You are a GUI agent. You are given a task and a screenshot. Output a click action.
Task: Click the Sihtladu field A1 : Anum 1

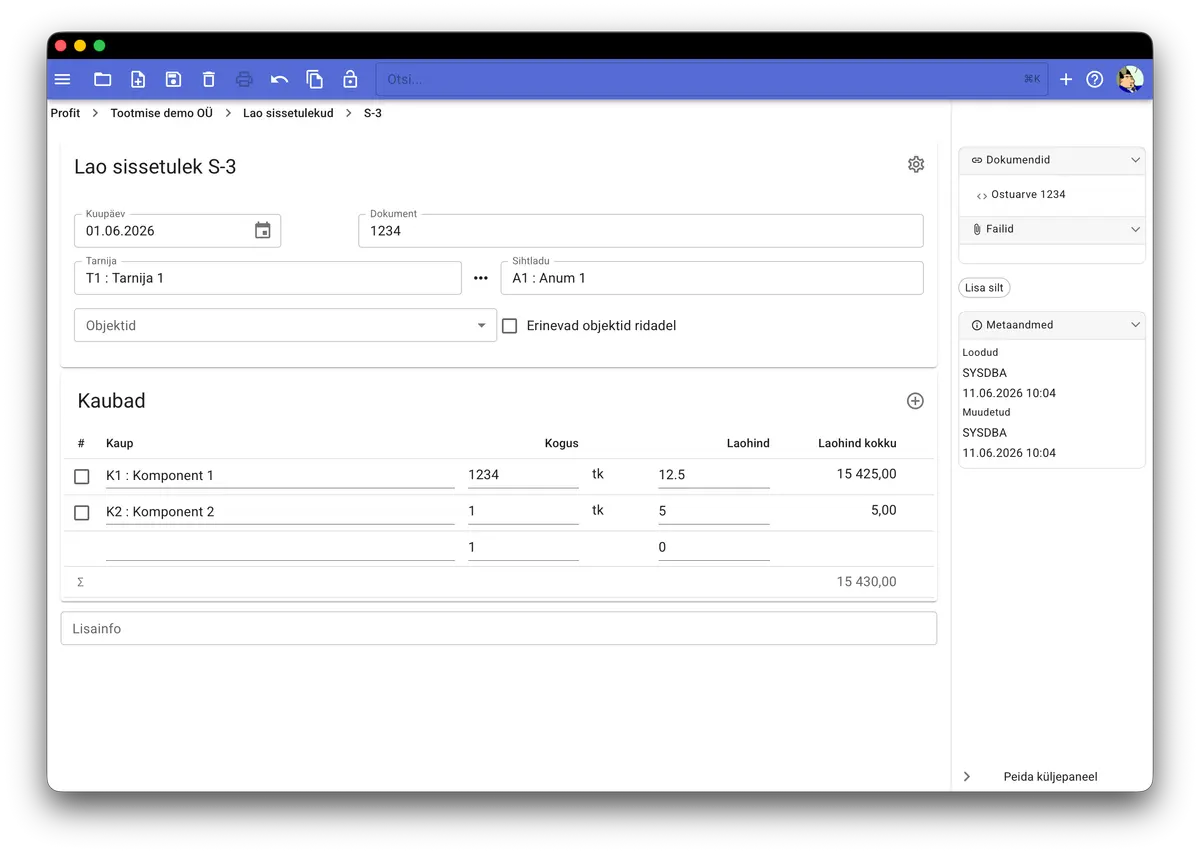712,278
